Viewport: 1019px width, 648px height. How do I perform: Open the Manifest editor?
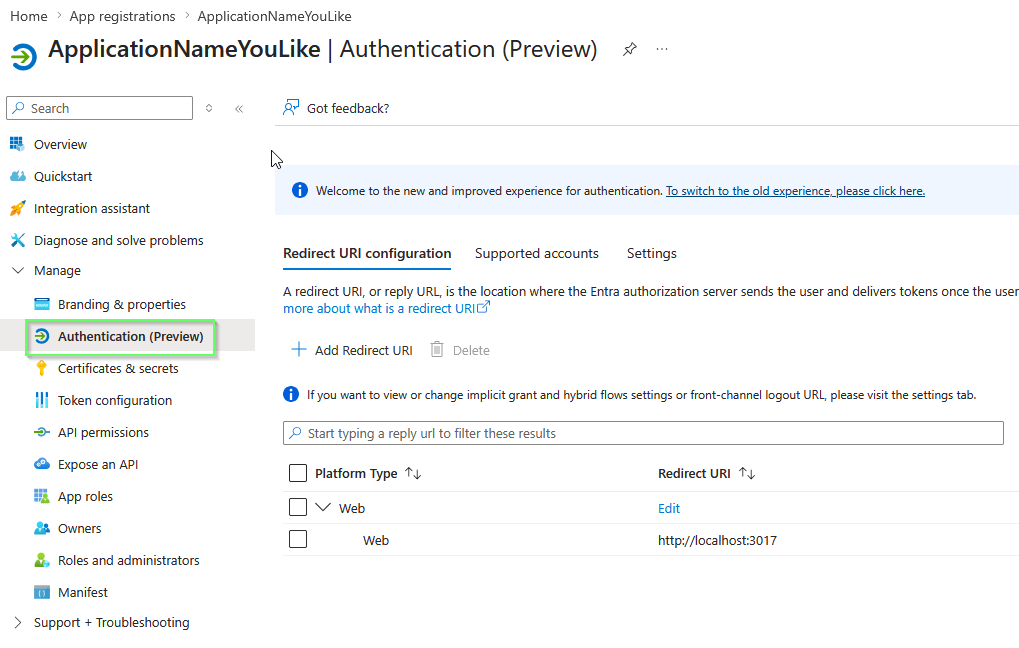pos(82,592)
